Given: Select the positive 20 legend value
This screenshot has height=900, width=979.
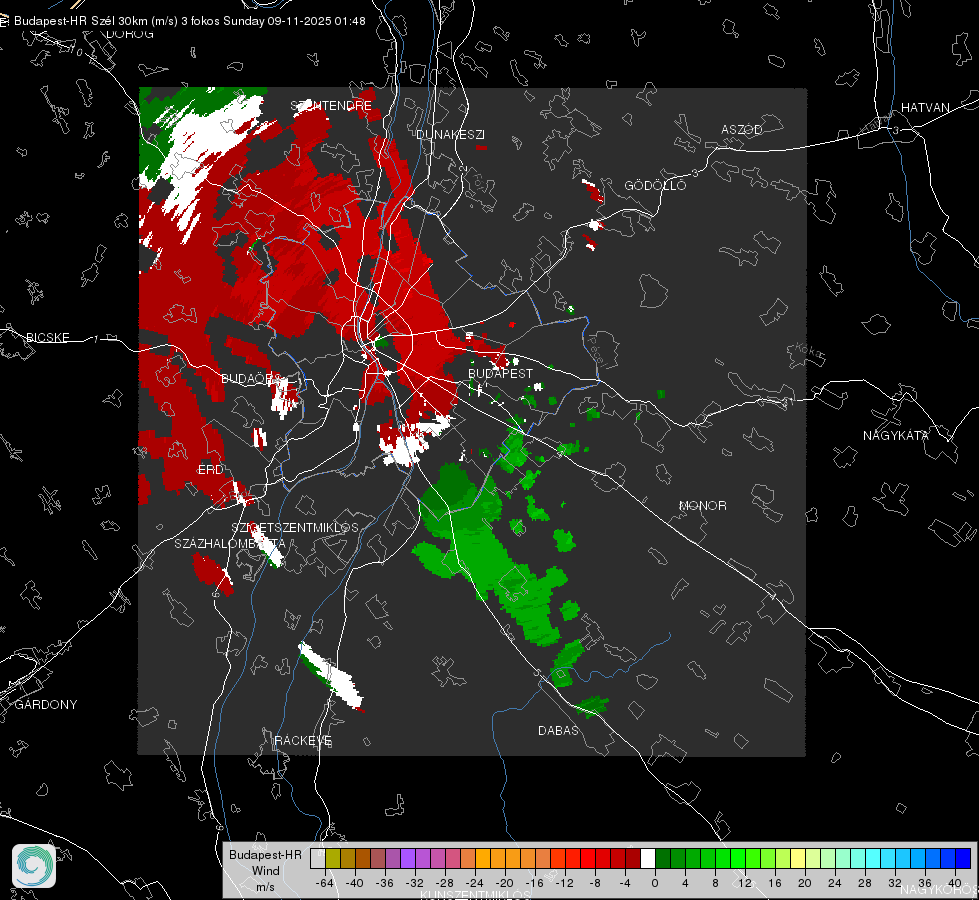Looking at the screenshot, I should click(805, 883).
